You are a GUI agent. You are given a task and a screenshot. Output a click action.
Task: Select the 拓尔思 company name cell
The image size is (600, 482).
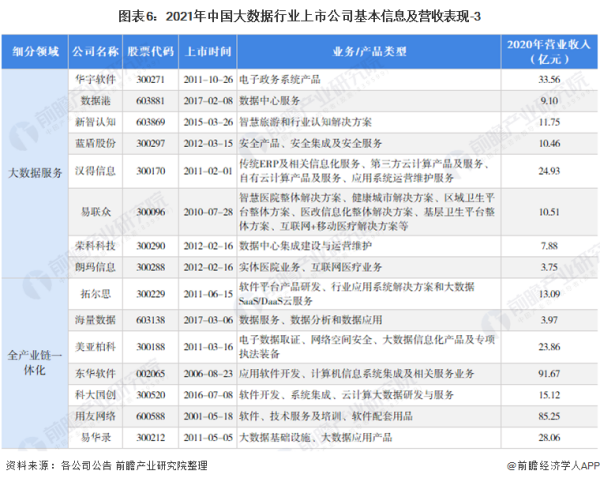[96, 293]
